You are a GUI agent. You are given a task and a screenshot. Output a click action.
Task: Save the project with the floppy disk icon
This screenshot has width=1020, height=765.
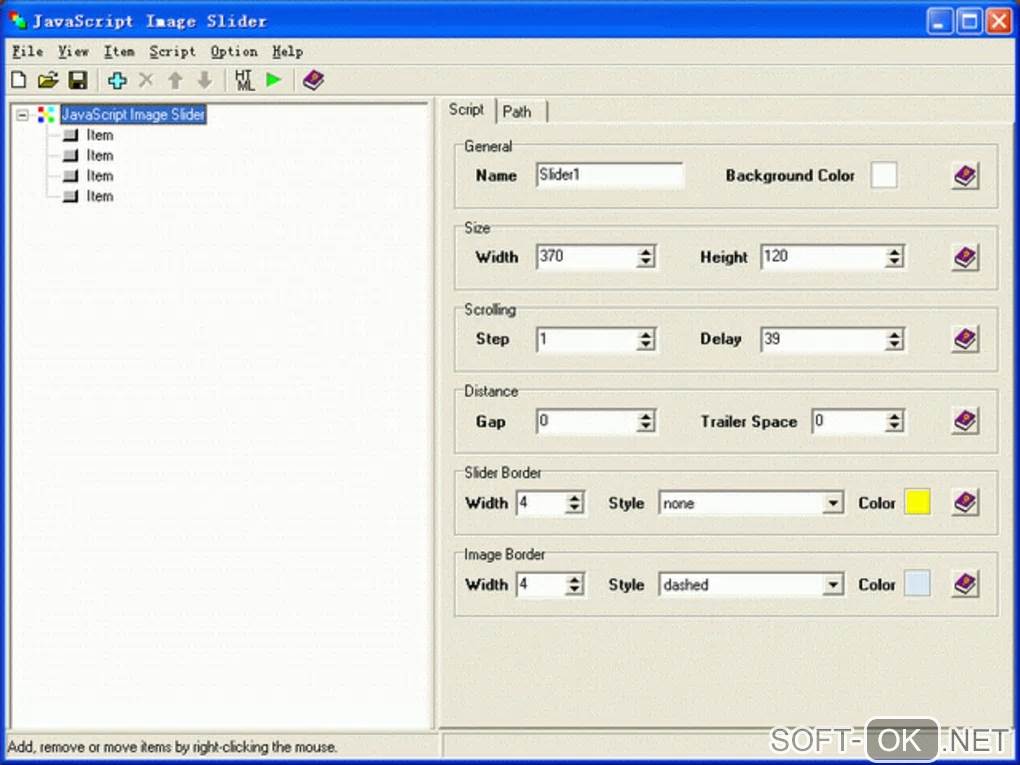pos(77,80)
